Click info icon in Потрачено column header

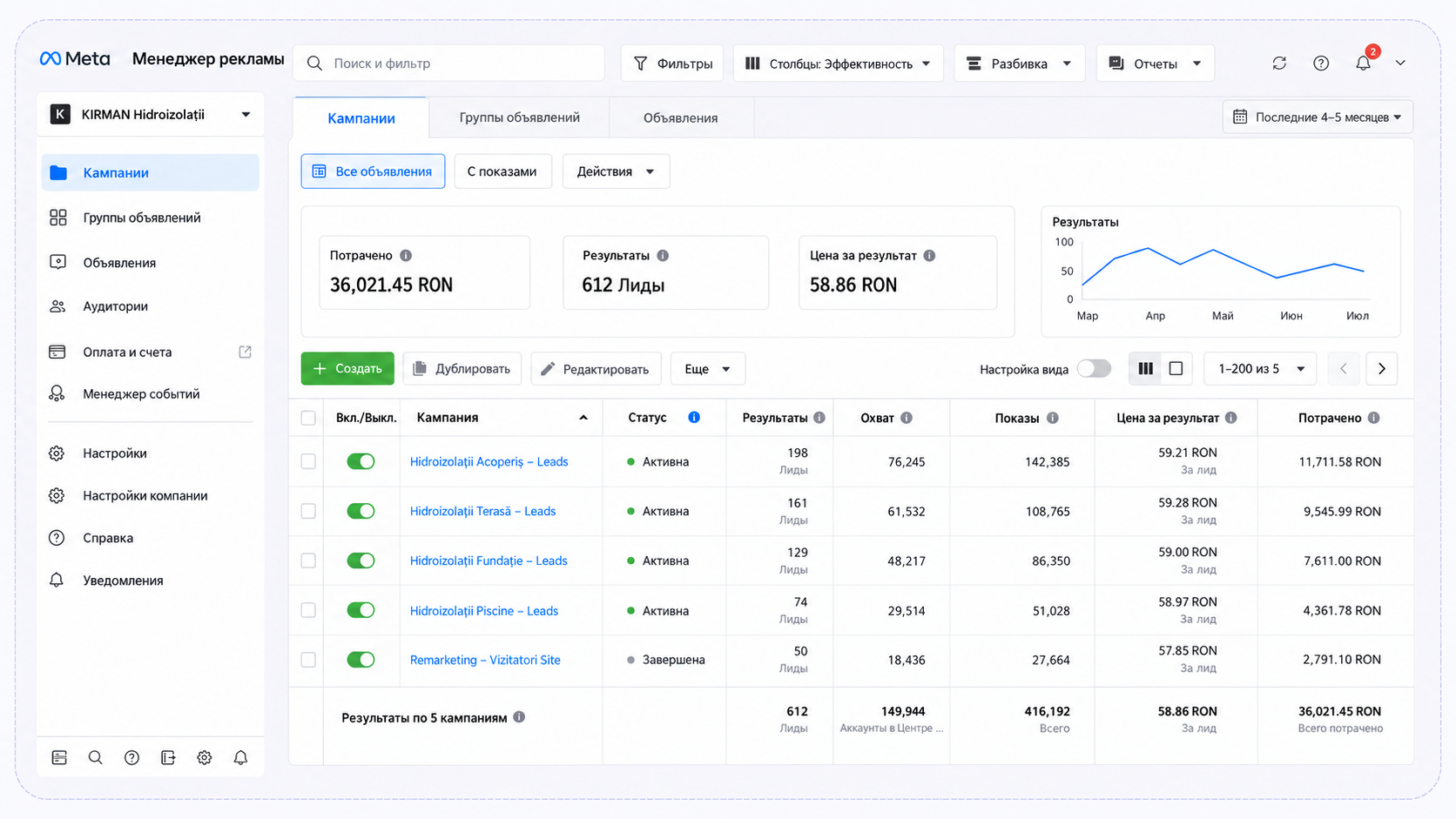1373,418
